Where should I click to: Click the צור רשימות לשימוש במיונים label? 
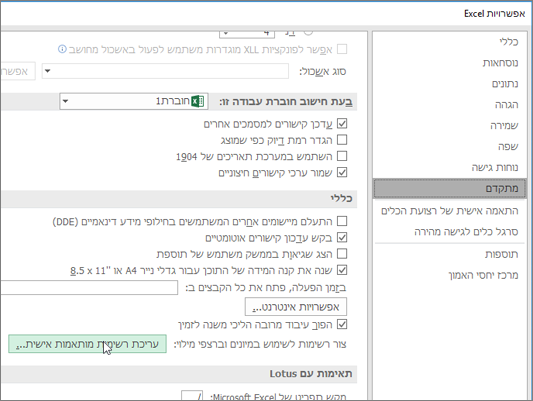pos(260,344)
